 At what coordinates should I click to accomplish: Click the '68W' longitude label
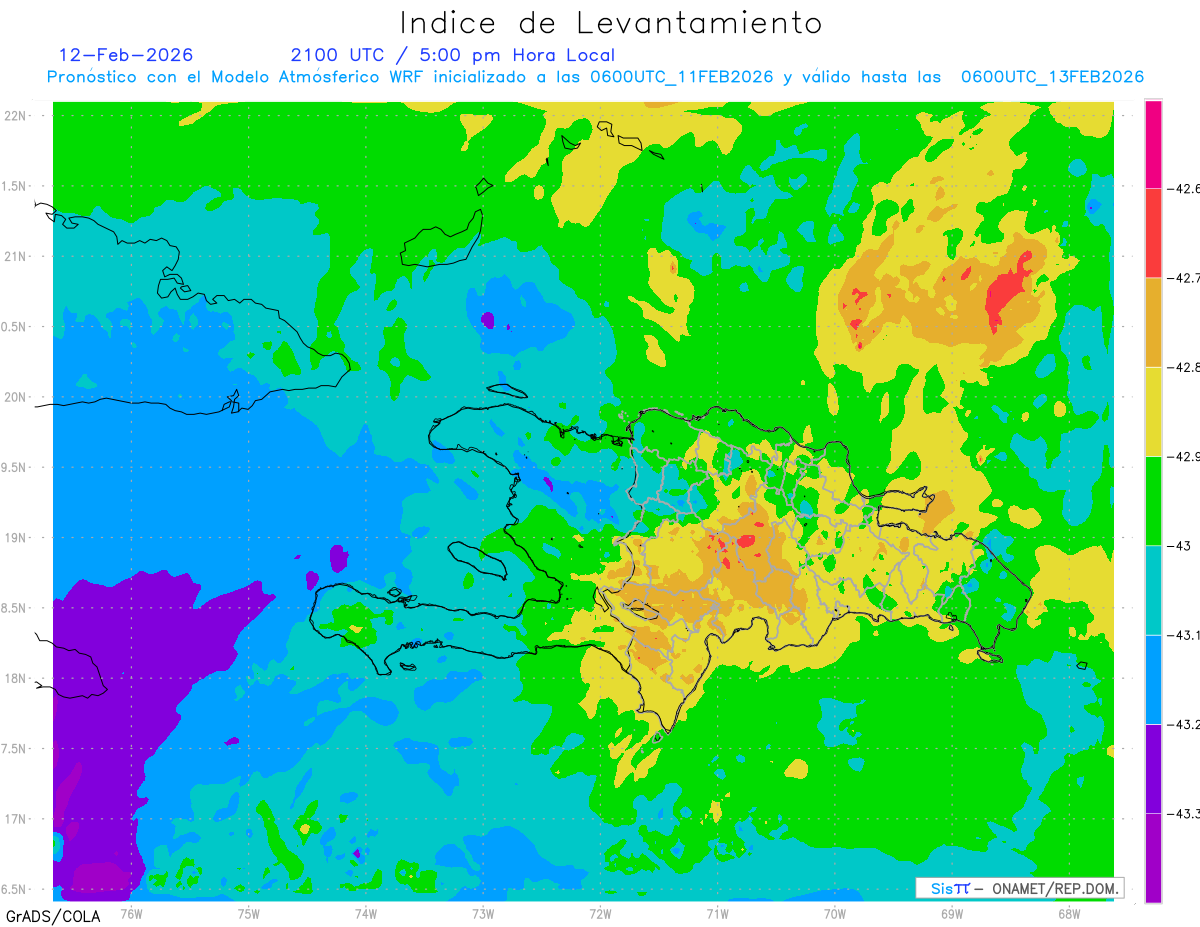click(1068, 913)
